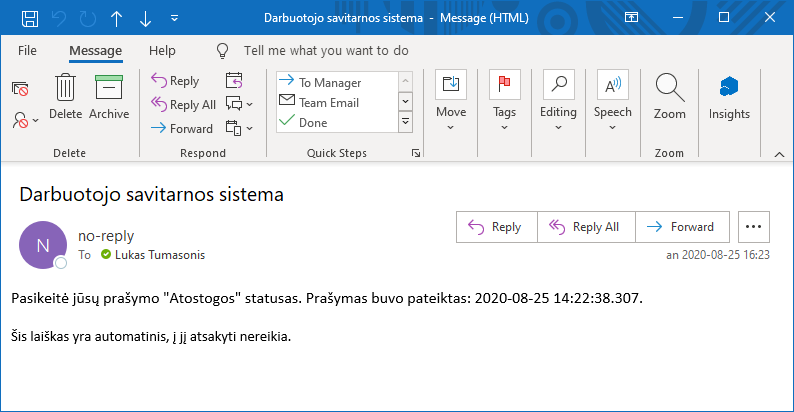The image size is (794, 412).
Task: Expand the Quick Steps gallery
Action: coord(405,122)
